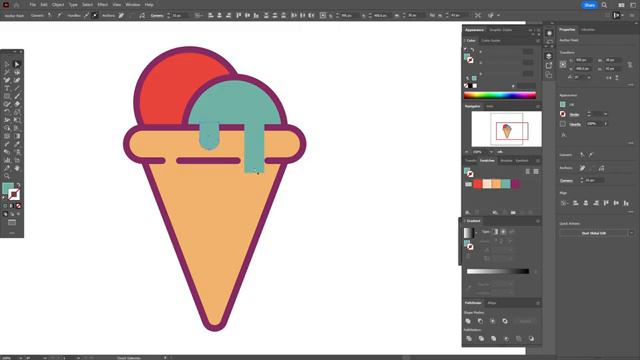Select the Direct Selection tool in toolbox
Image resolution: width=640 pixels, height=360 pixels.
click(17, 64)
